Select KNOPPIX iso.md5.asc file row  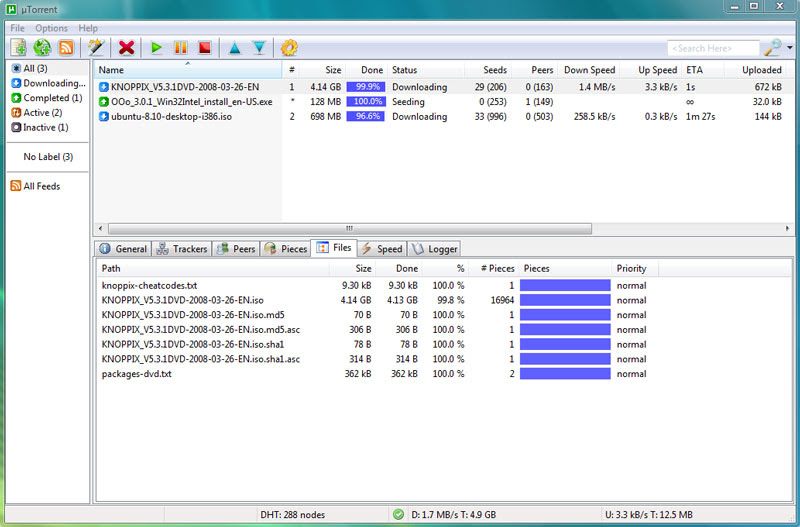pyautogui.click(x=444, y=330)
